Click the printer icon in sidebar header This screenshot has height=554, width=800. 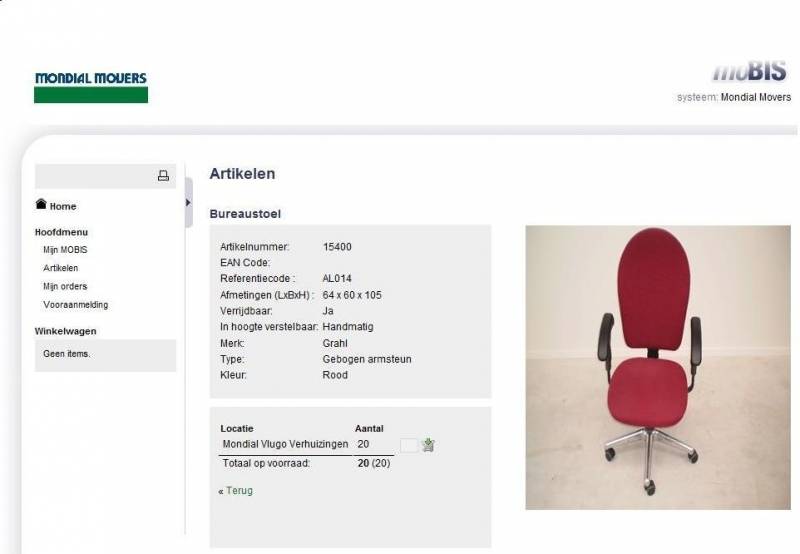click(x=163, y=176)
